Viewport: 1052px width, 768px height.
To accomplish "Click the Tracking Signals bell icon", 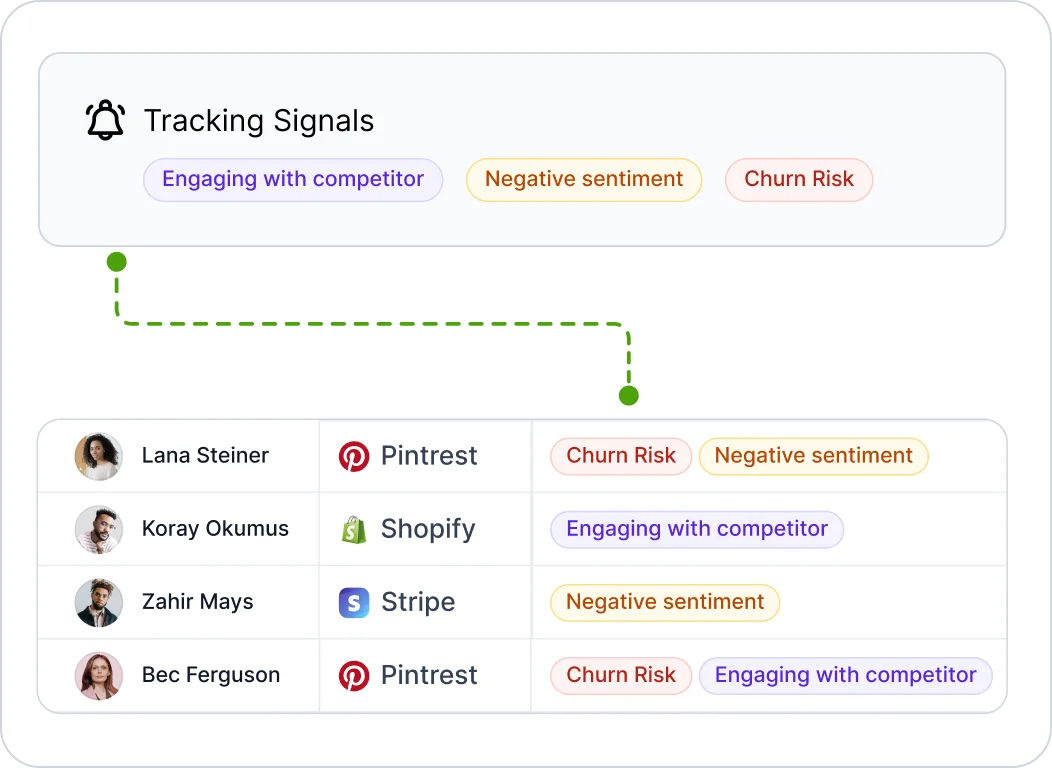I will click(x=105, y=120).
